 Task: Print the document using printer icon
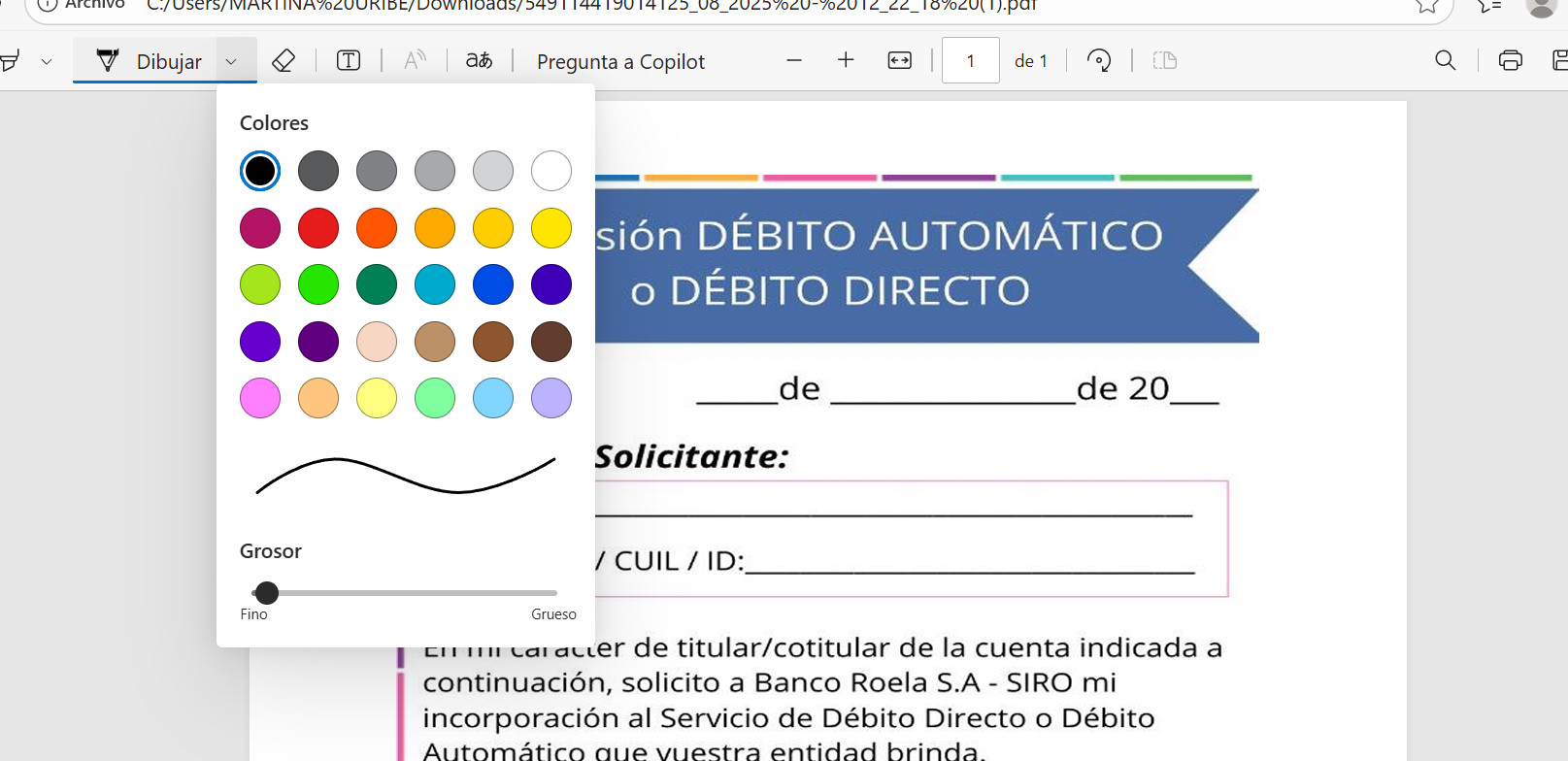point(1510,61)
